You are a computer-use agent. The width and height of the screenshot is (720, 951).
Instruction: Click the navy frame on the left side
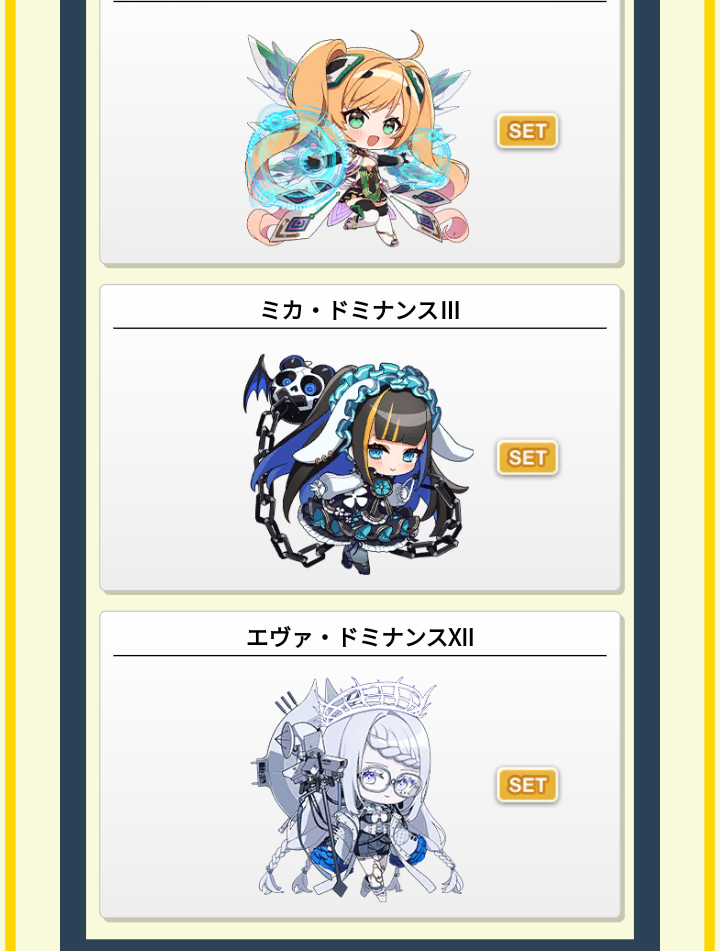(x=73, y=476)
